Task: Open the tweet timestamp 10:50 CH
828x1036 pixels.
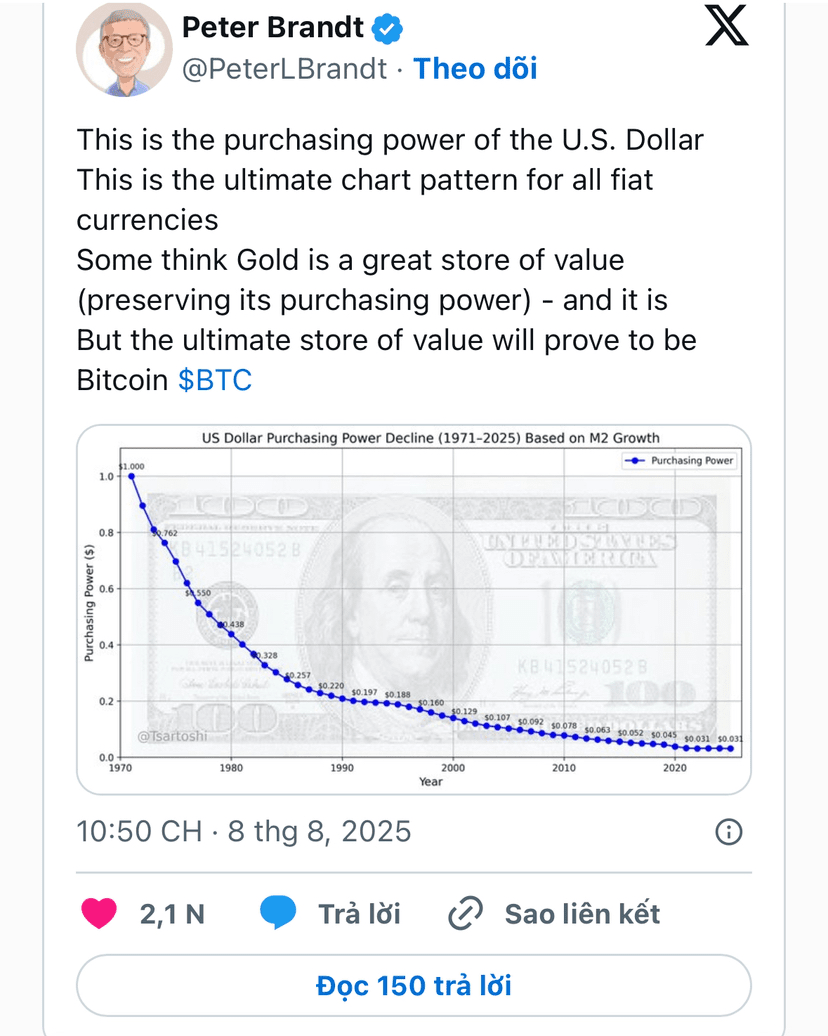Action: (x=139, y=831)
